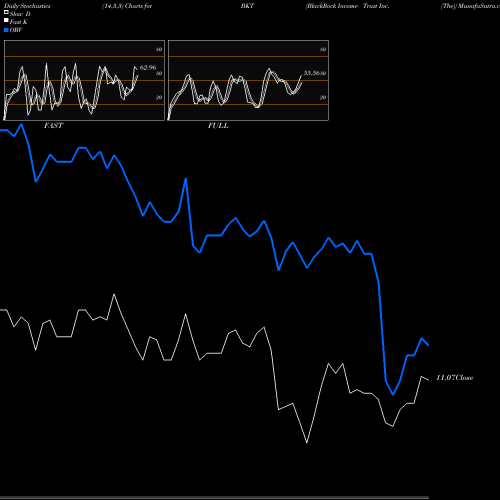Click the BKT ticker symbol in the header
The height and width of the screenshot is (500, 500).
247,6
